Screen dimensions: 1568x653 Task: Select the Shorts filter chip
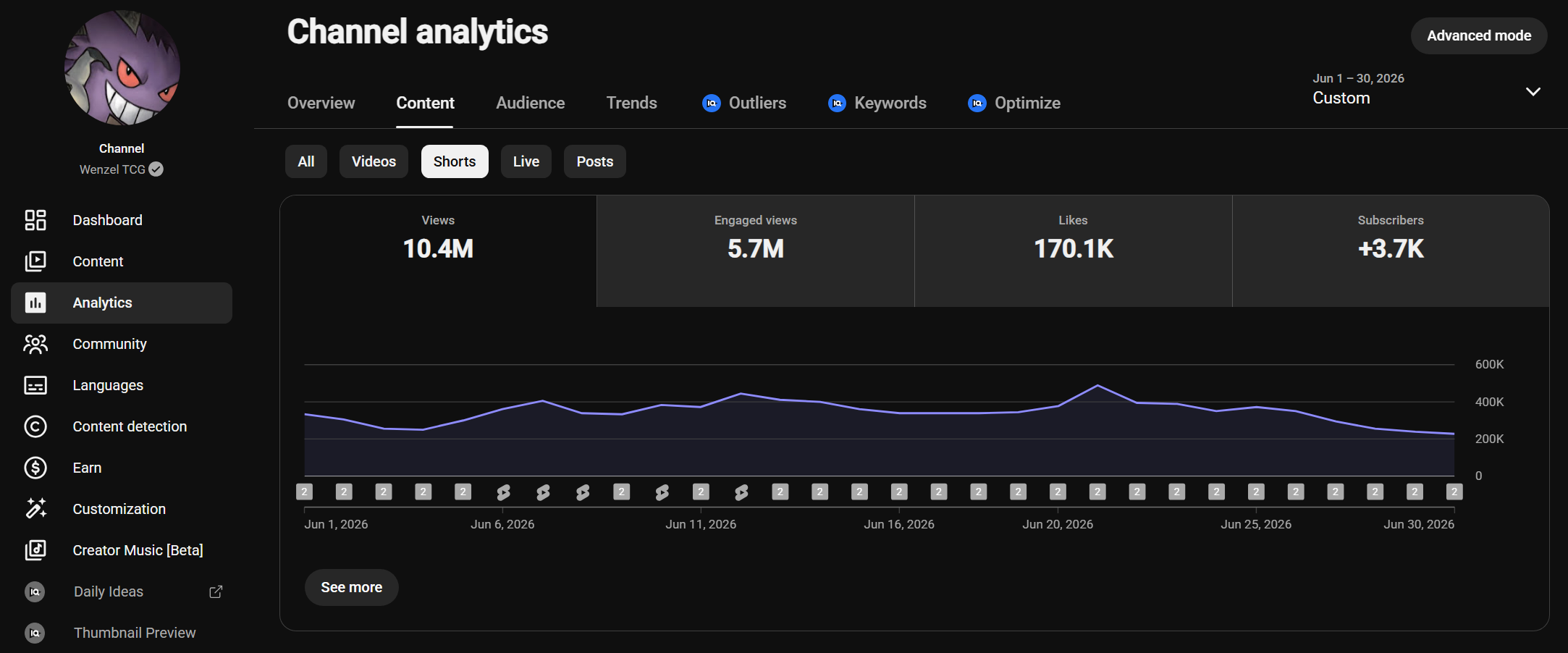click(x=455, y=161)
